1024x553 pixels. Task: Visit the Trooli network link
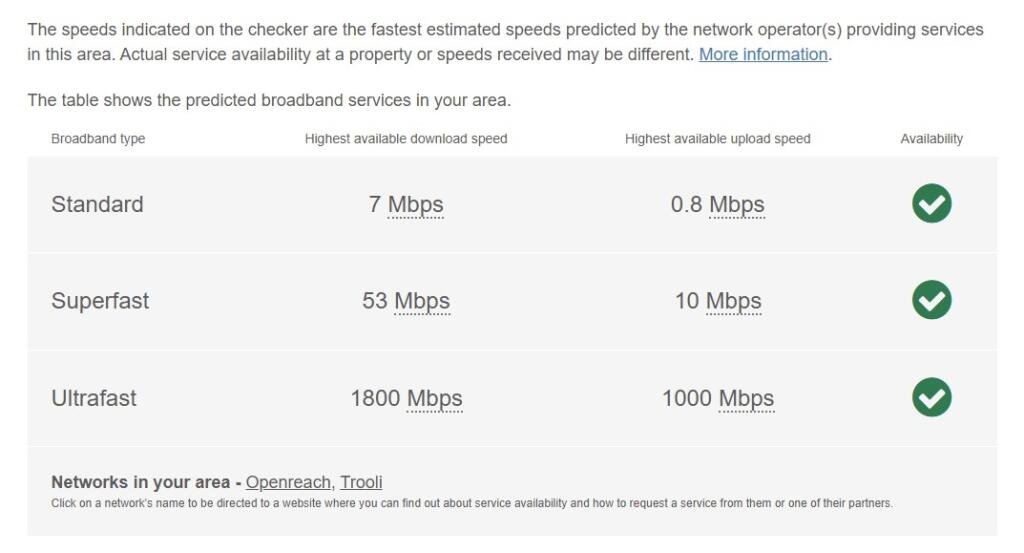coord(361,482)
